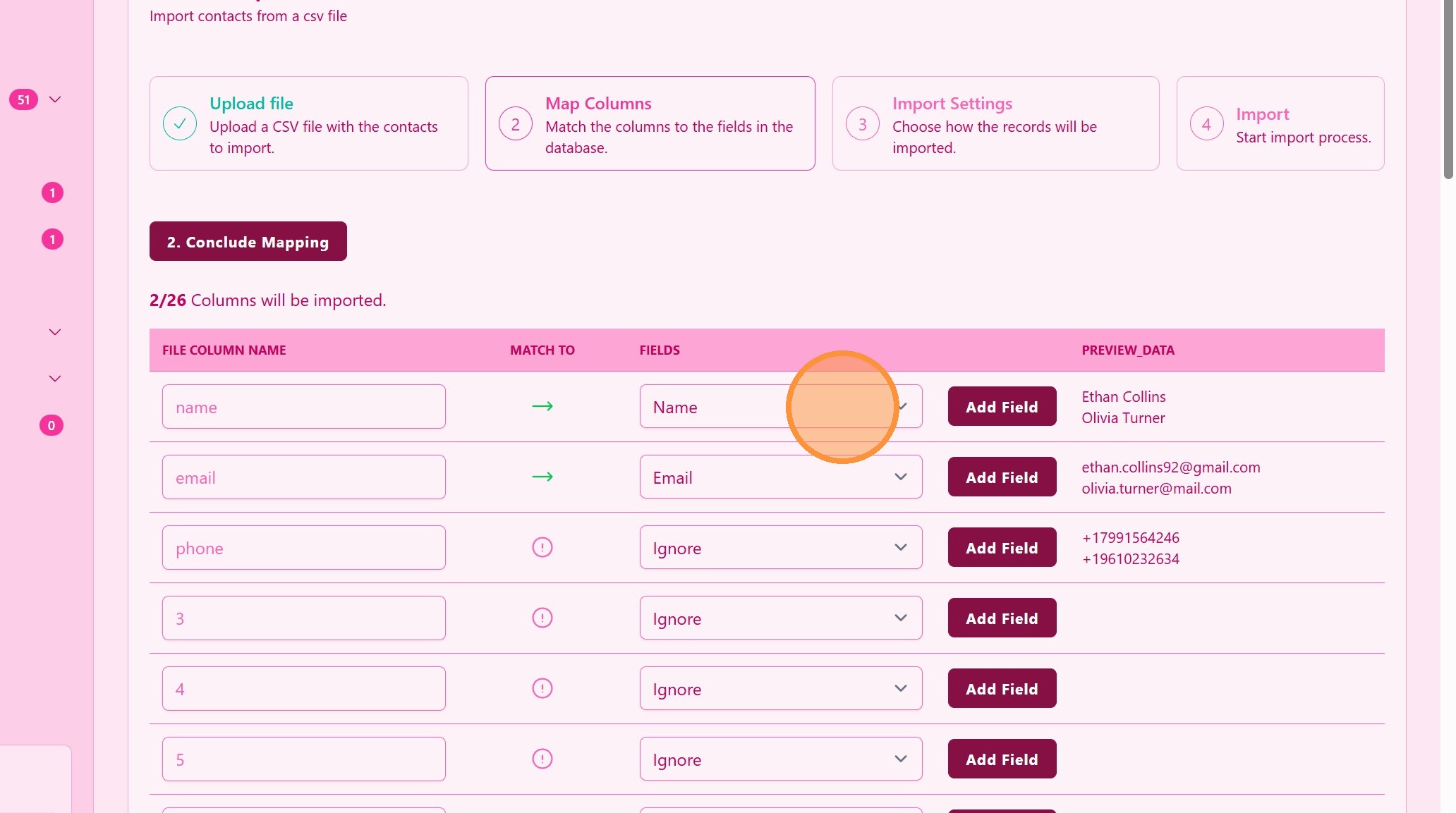Click the sidebar badge showing 51
1456x813 pixels.
tap(23, 99)
